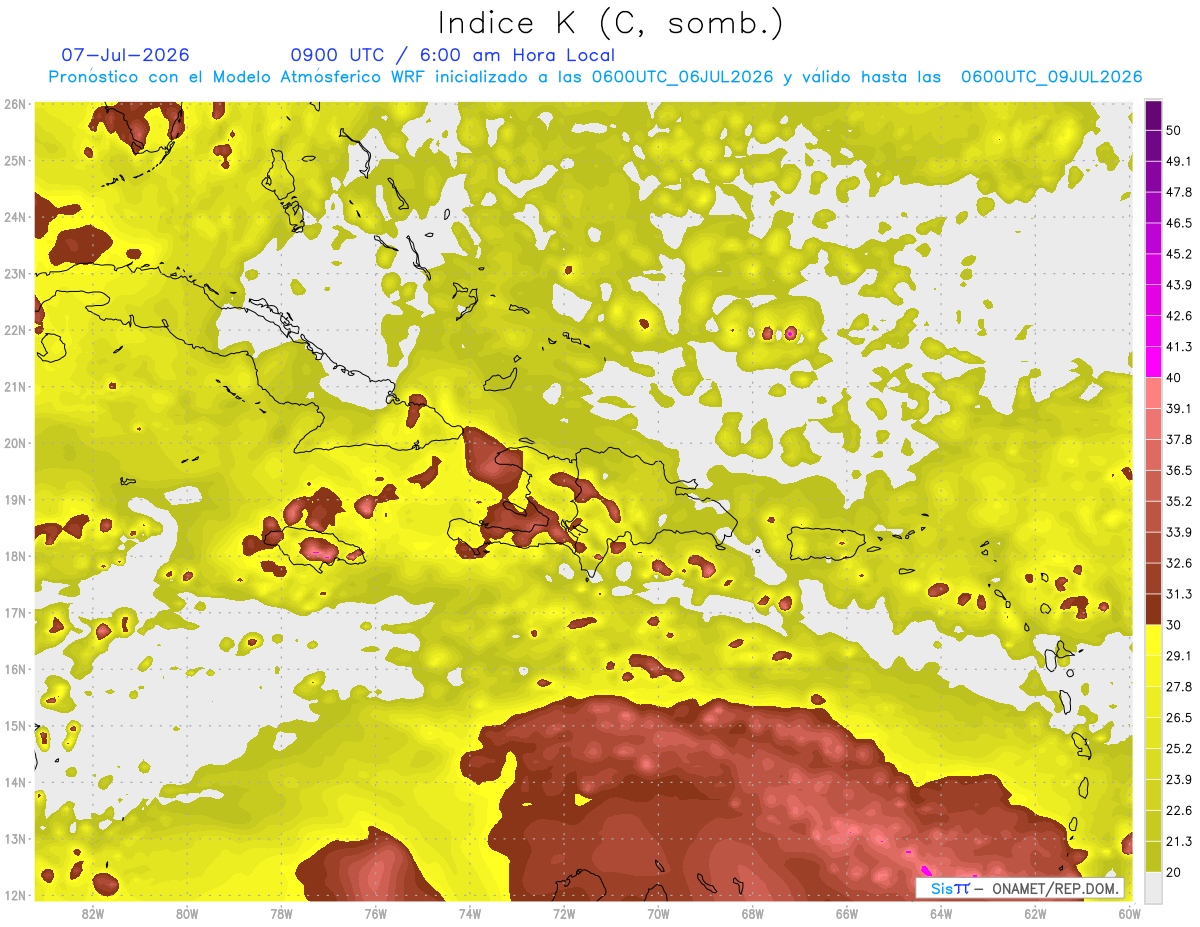Select the date text "07-Jul-2026"
1200x927 pixels.
pyautogui.click(x=125, y=55)
